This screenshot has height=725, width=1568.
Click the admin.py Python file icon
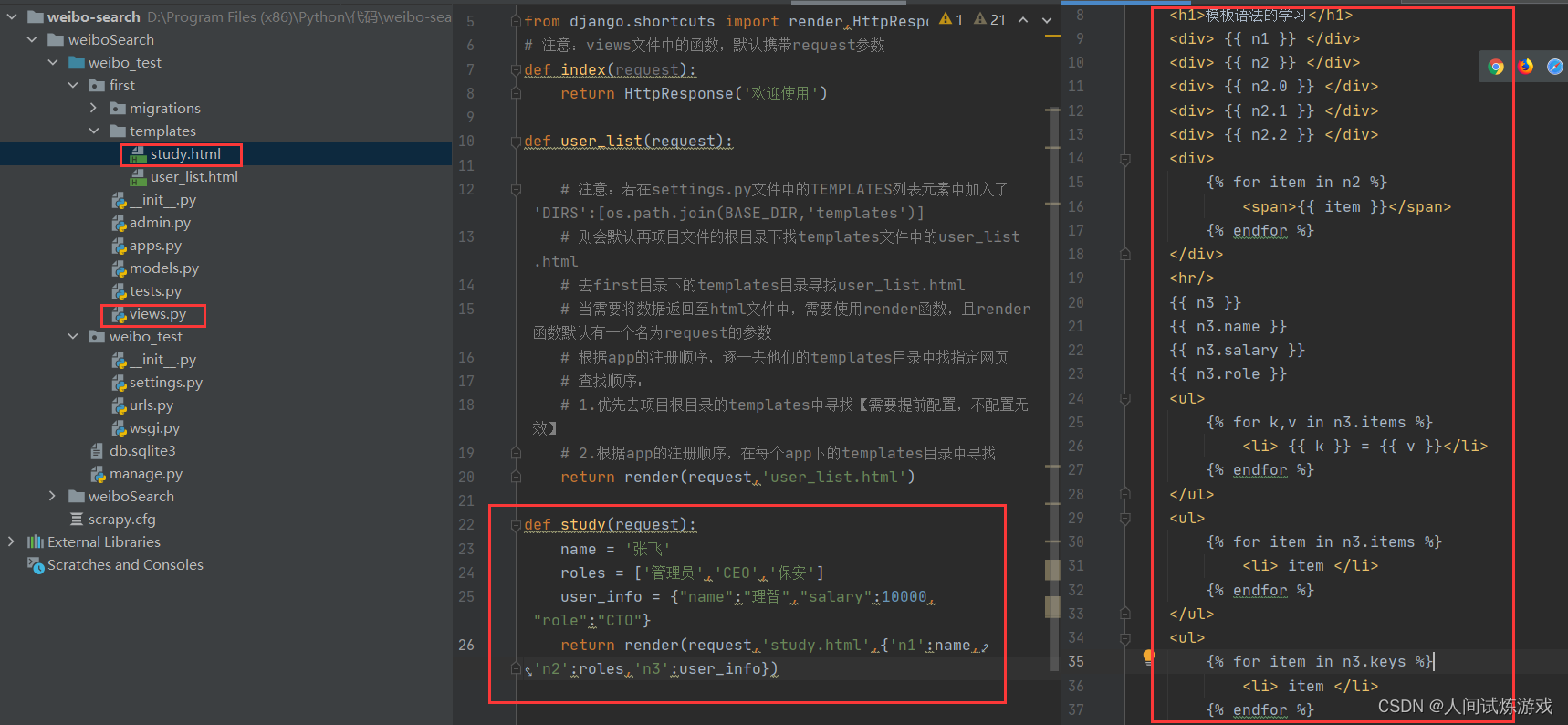point(119,223)
